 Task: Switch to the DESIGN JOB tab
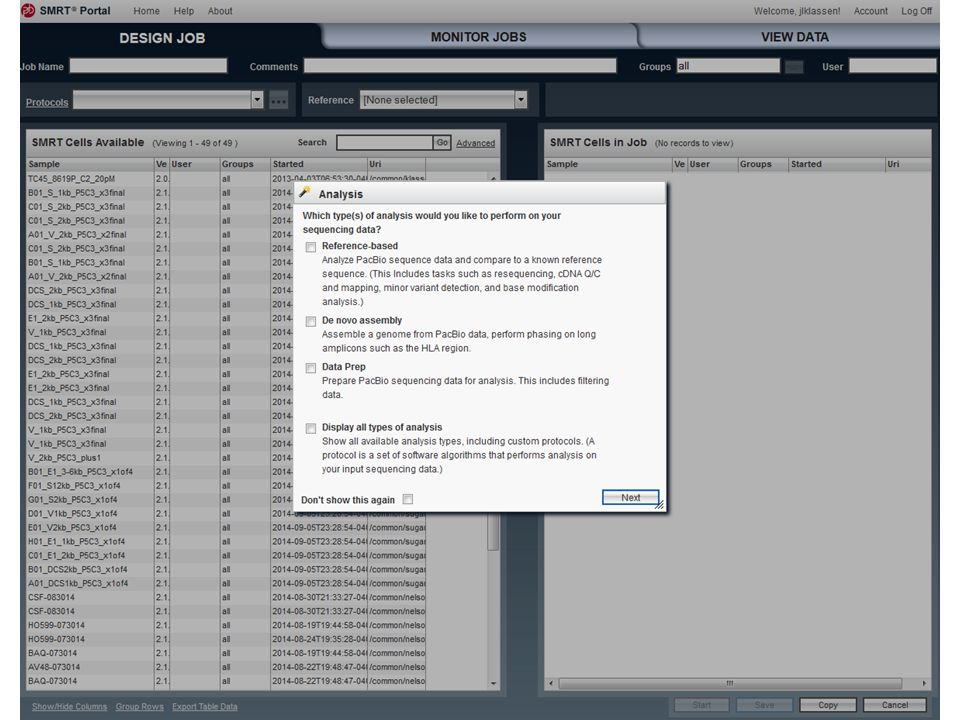coord(162,38)
